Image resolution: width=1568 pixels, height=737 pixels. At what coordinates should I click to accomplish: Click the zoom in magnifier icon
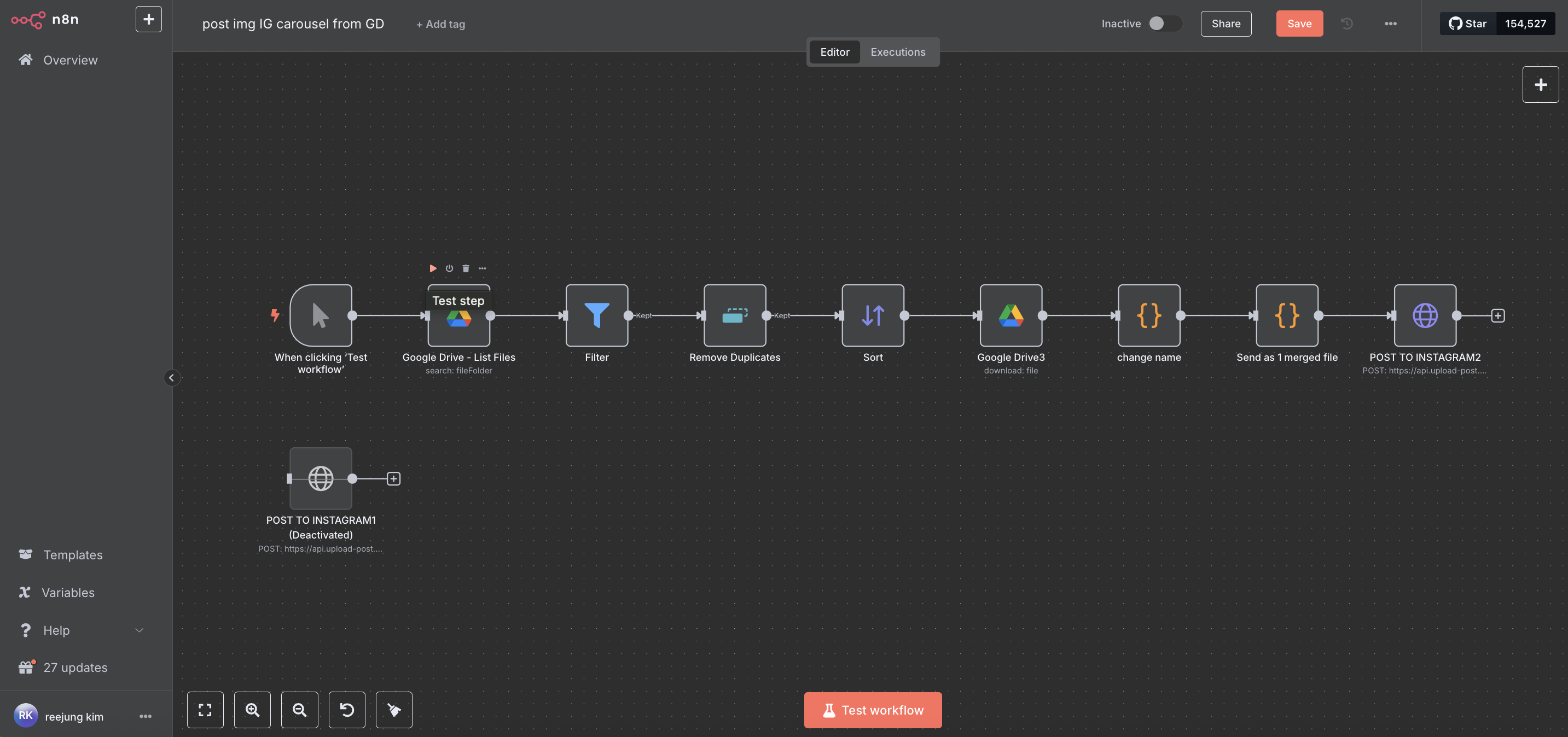pyautogui.click(x=252, y=710)
